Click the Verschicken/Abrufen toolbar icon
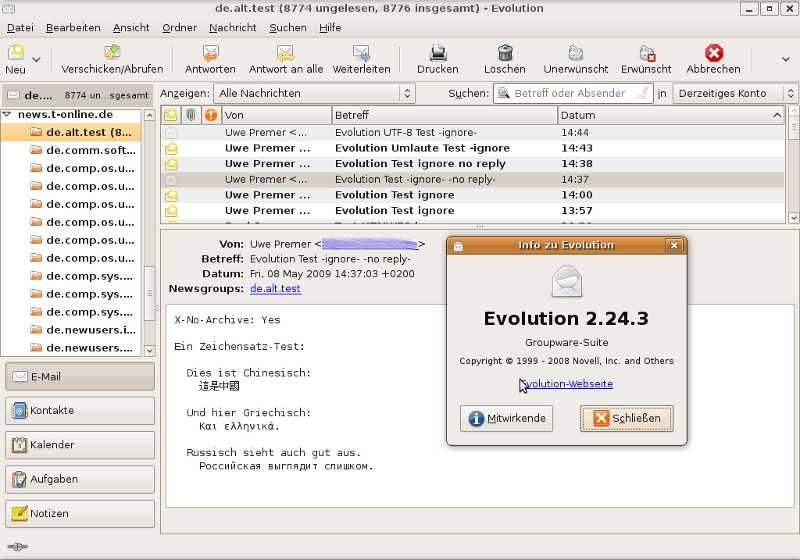The width and height of the screenshot is (800, 560). 111,53
